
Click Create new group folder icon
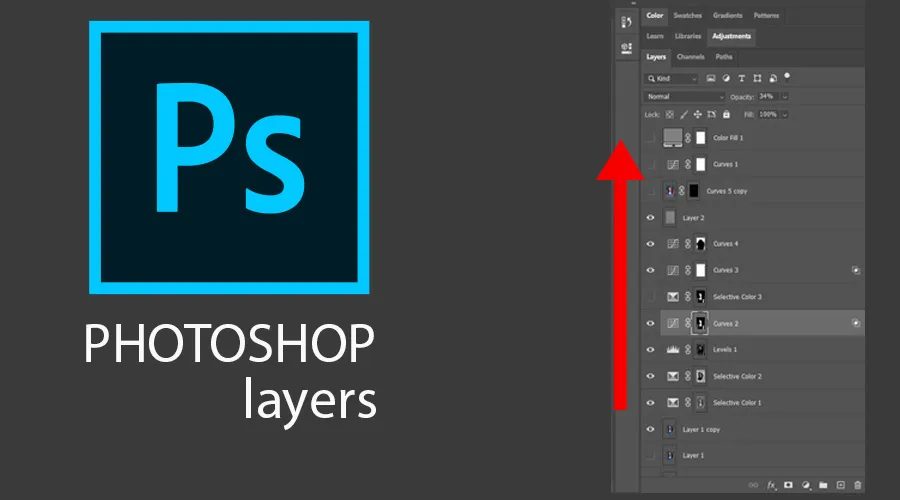(x=823, y=485)
